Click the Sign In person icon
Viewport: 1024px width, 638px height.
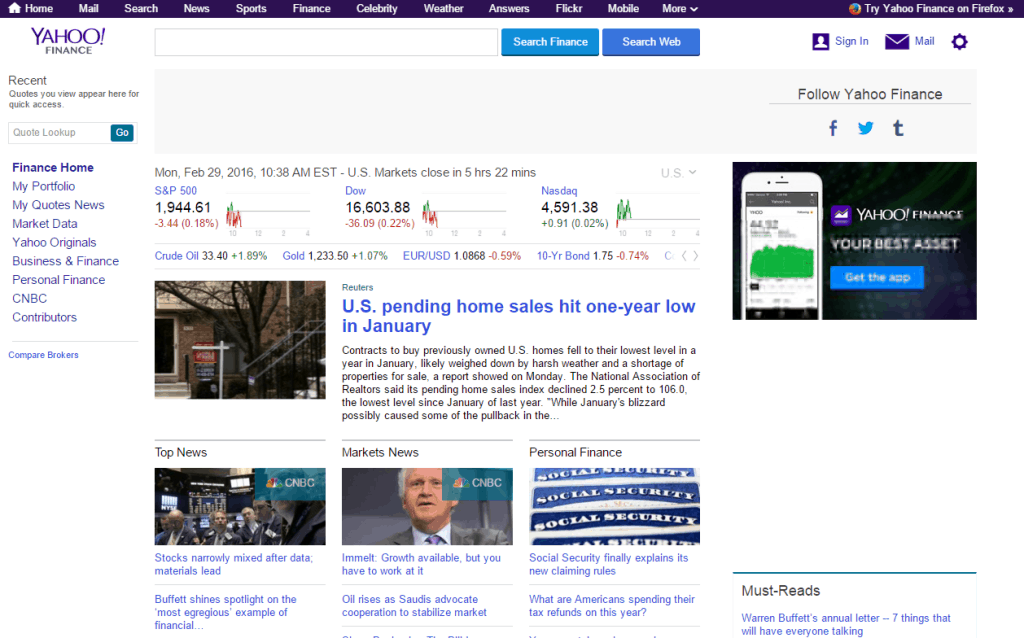pos(821,42)
